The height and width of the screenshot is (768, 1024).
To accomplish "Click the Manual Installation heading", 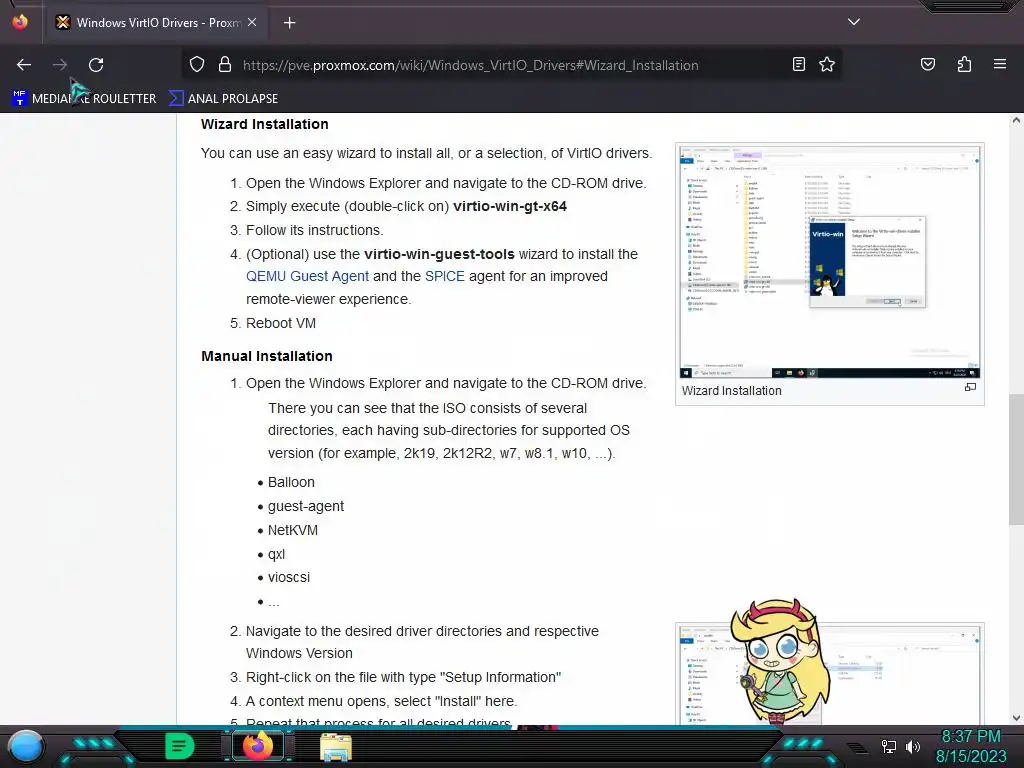I will point(266,356).
